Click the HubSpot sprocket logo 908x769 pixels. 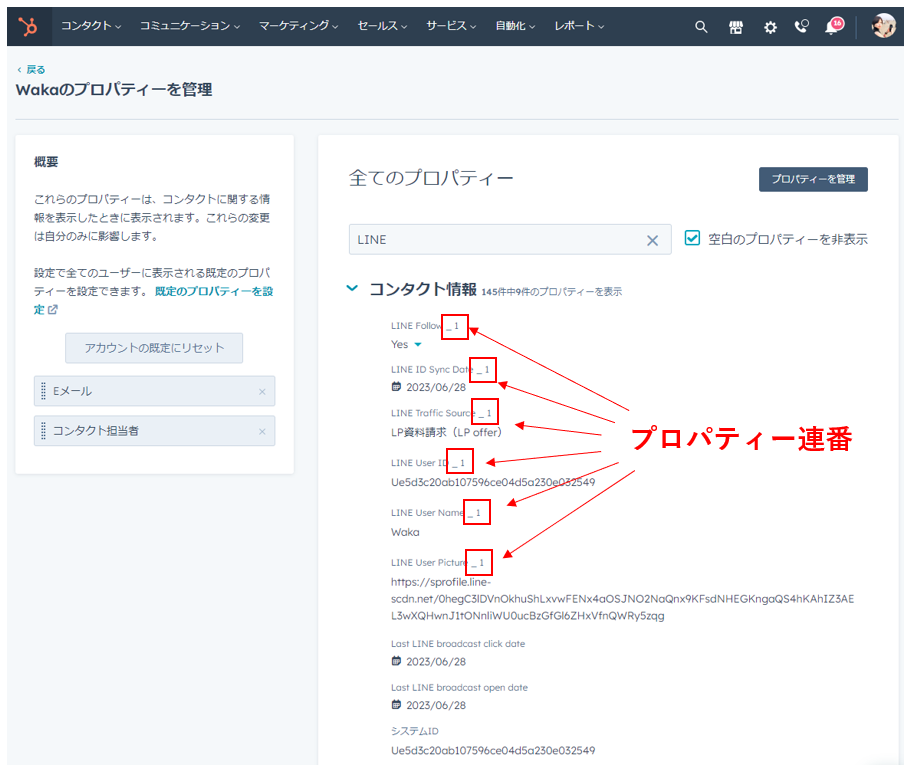(x=29, y=26)
